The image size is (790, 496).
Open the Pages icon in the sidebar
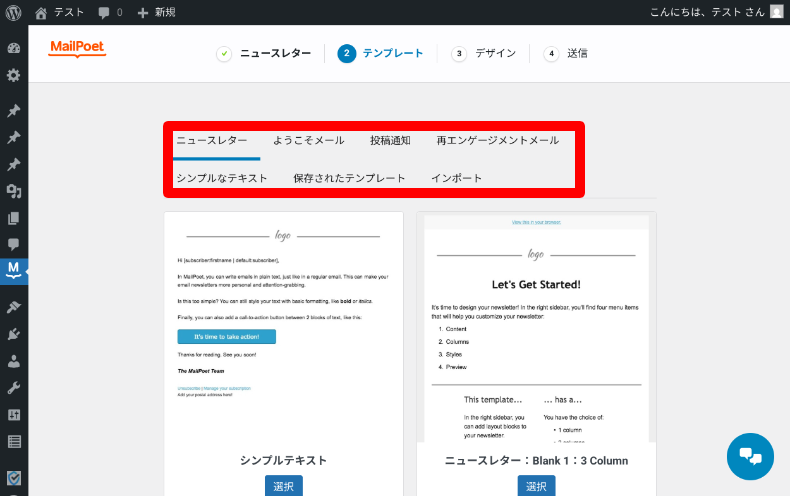[14, 218]
